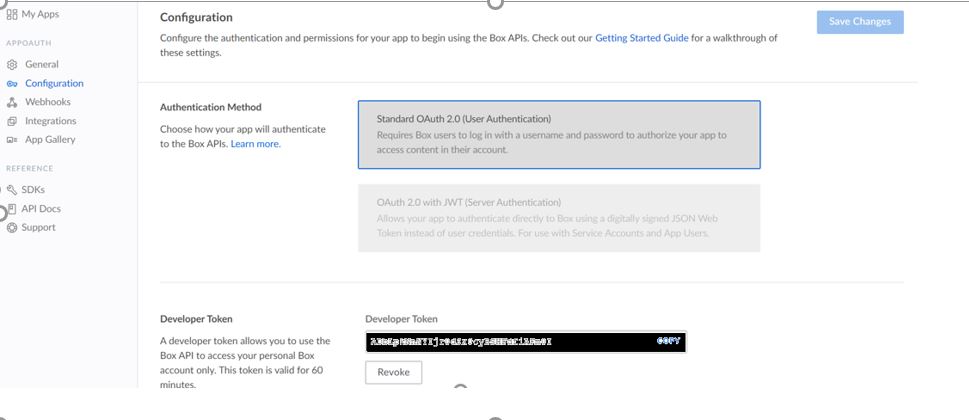This screenshot has height=420, width=969.
Task: Click the Integrations icon in sidebar
Action: point(12,121)
